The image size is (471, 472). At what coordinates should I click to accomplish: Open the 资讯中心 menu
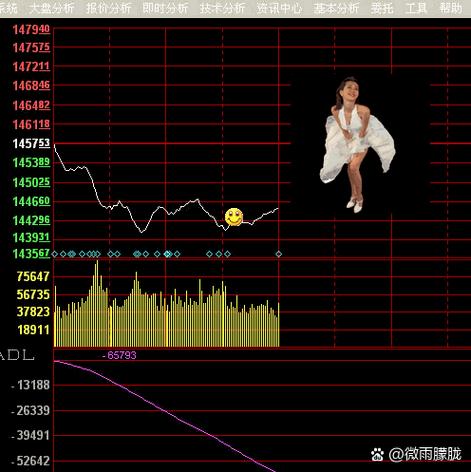coord(279,8)
